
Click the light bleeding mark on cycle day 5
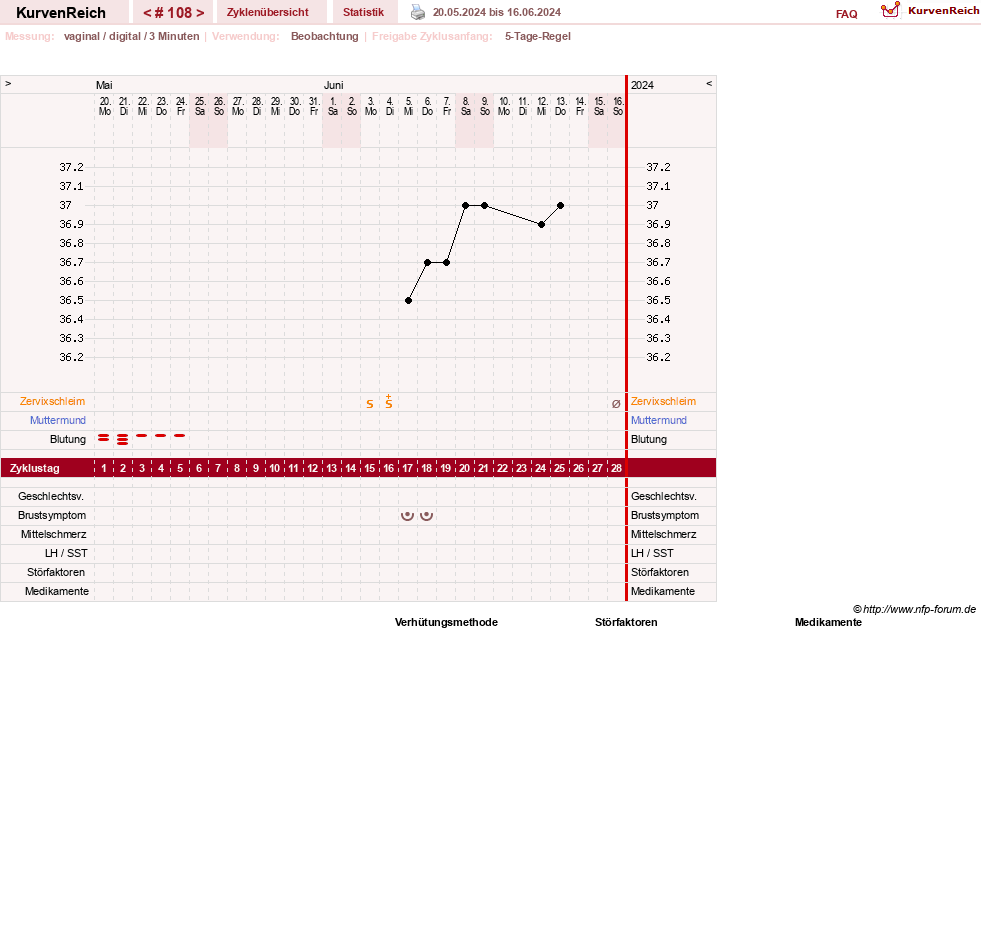coord(180,435)
